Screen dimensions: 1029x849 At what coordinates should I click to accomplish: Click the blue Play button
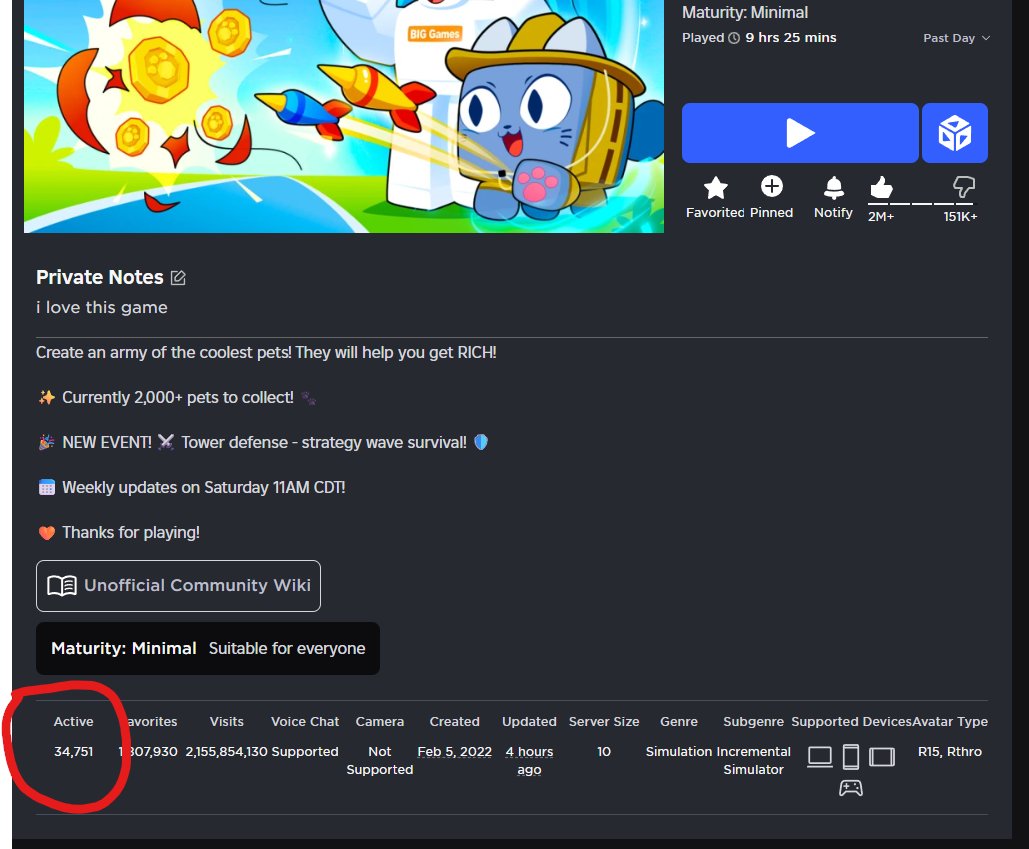(800, 133)
